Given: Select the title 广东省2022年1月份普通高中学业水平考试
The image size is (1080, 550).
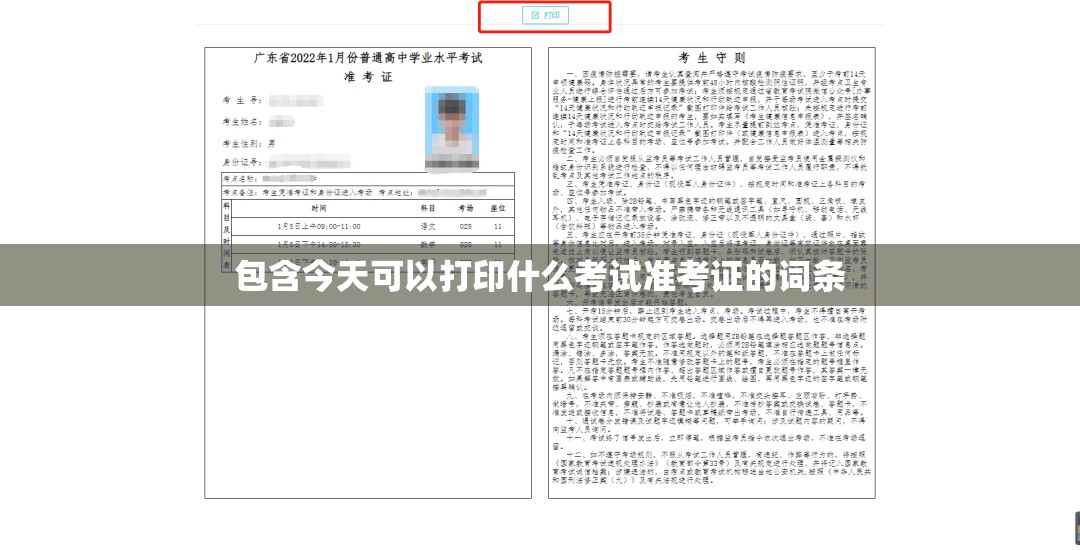Looking at the screenshot, I should (x=368, y=58).
